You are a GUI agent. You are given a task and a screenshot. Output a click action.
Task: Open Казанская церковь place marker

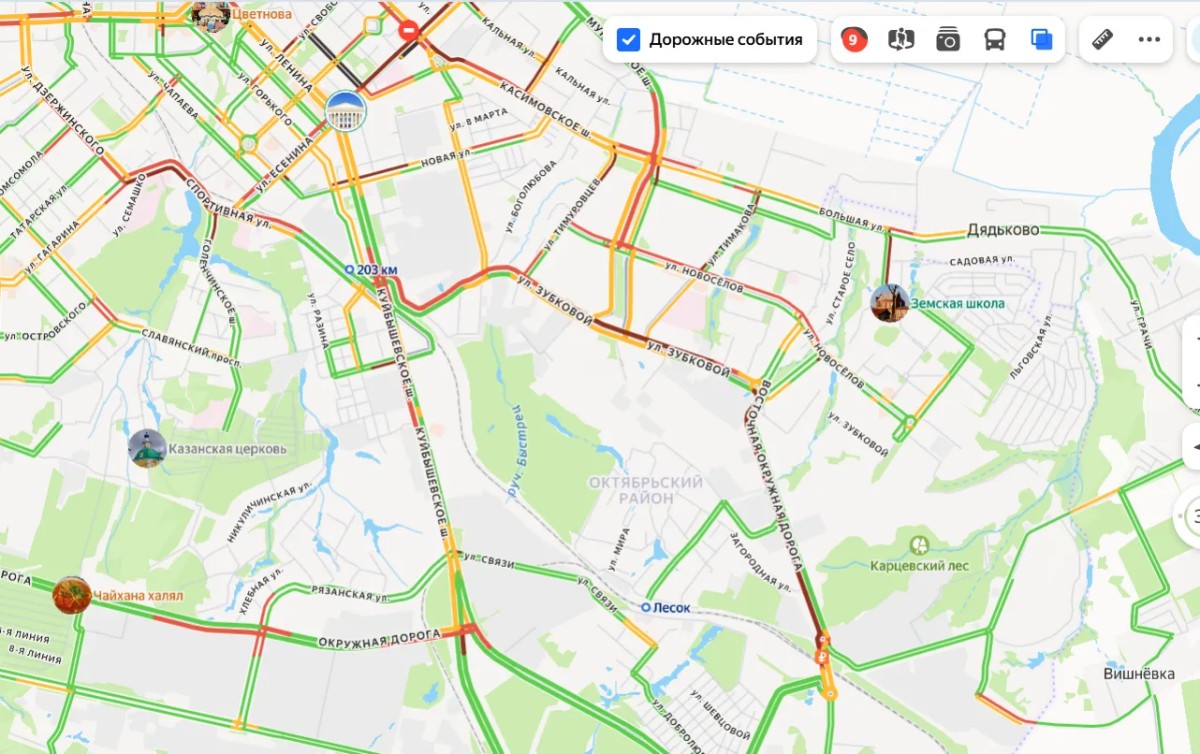click(x=147, y=449)
